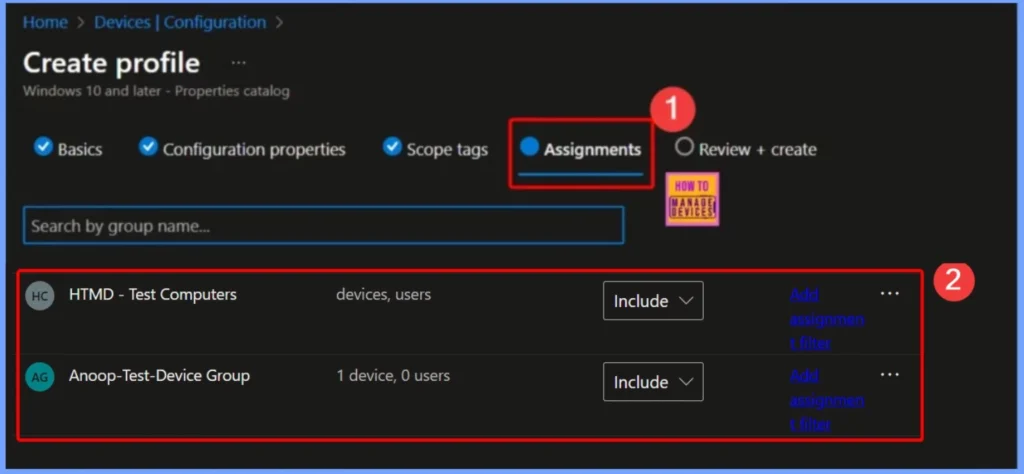Add assignment filter for HTMD - Test Computers
Viewport: 1024px width, 474px height.
point(827,319)
